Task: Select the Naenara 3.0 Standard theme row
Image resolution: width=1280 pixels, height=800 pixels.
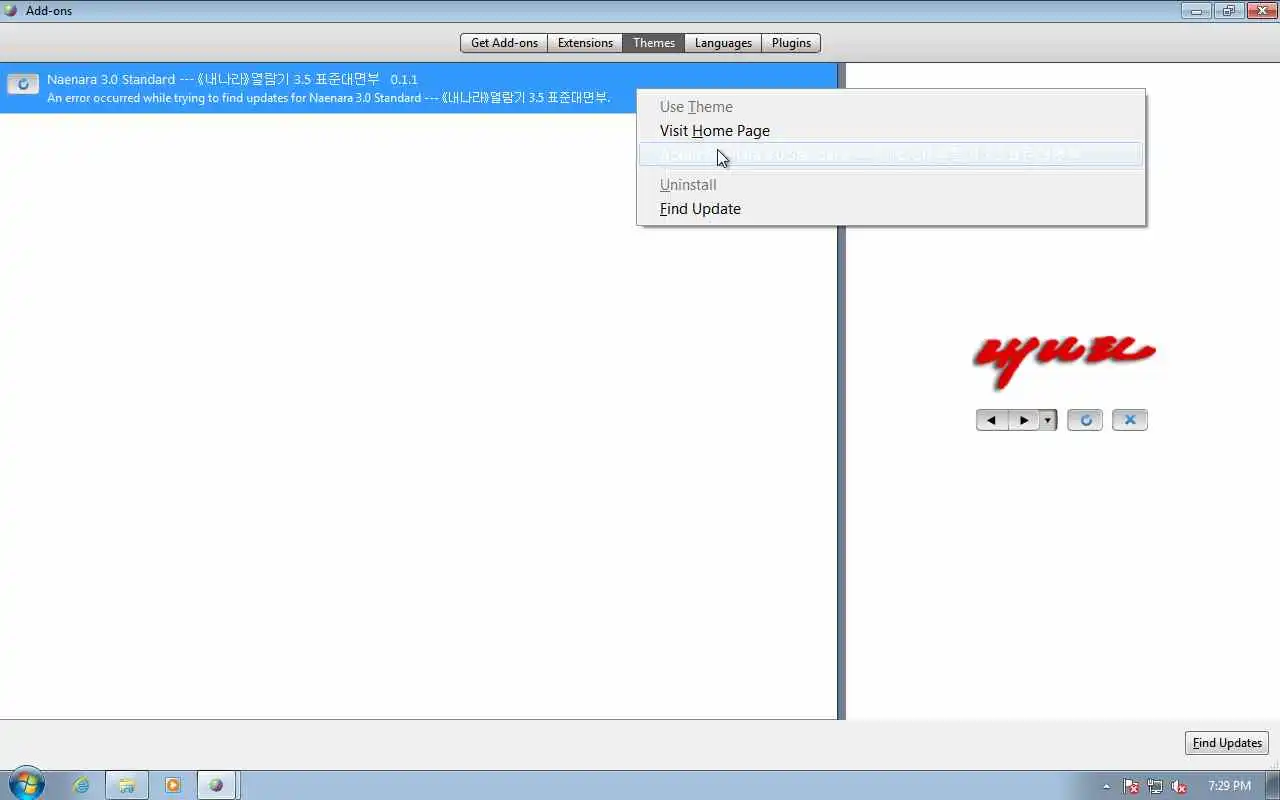Action: click(x=418, y=88)
